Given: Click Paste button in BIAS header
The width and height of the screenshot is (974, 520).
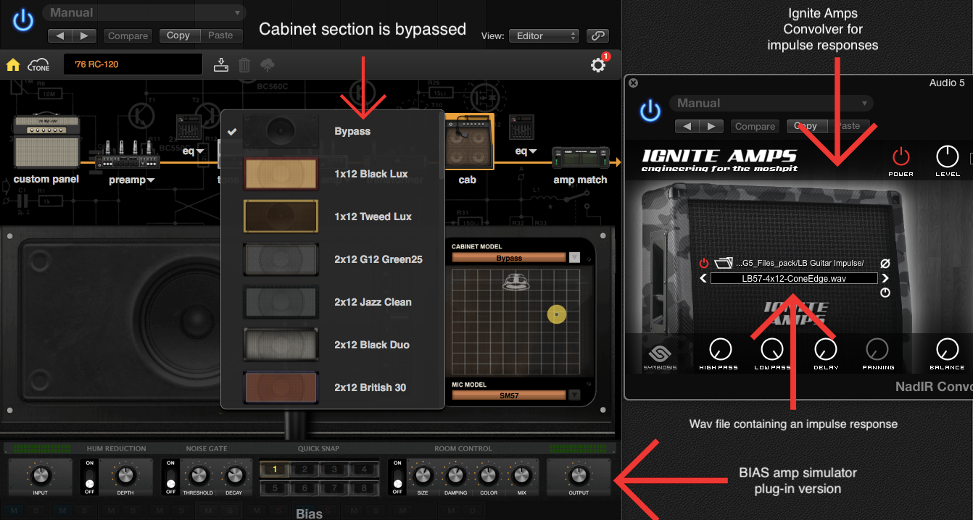Looking at the screenshot, I should click(x=221, y=36).
